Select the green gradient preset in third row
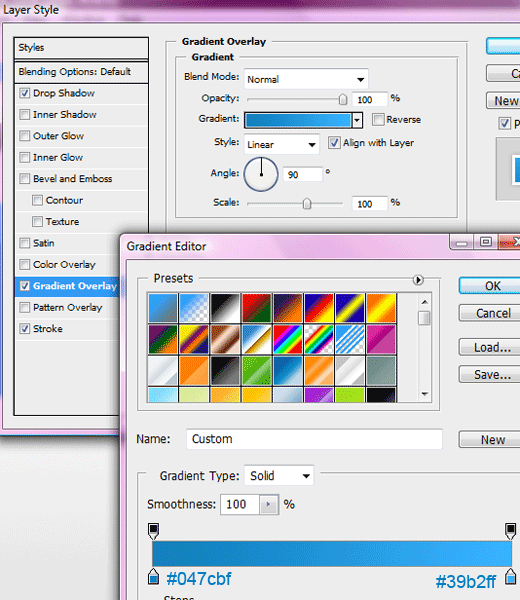This screenshot has height=600, width=520. point(256,370)
